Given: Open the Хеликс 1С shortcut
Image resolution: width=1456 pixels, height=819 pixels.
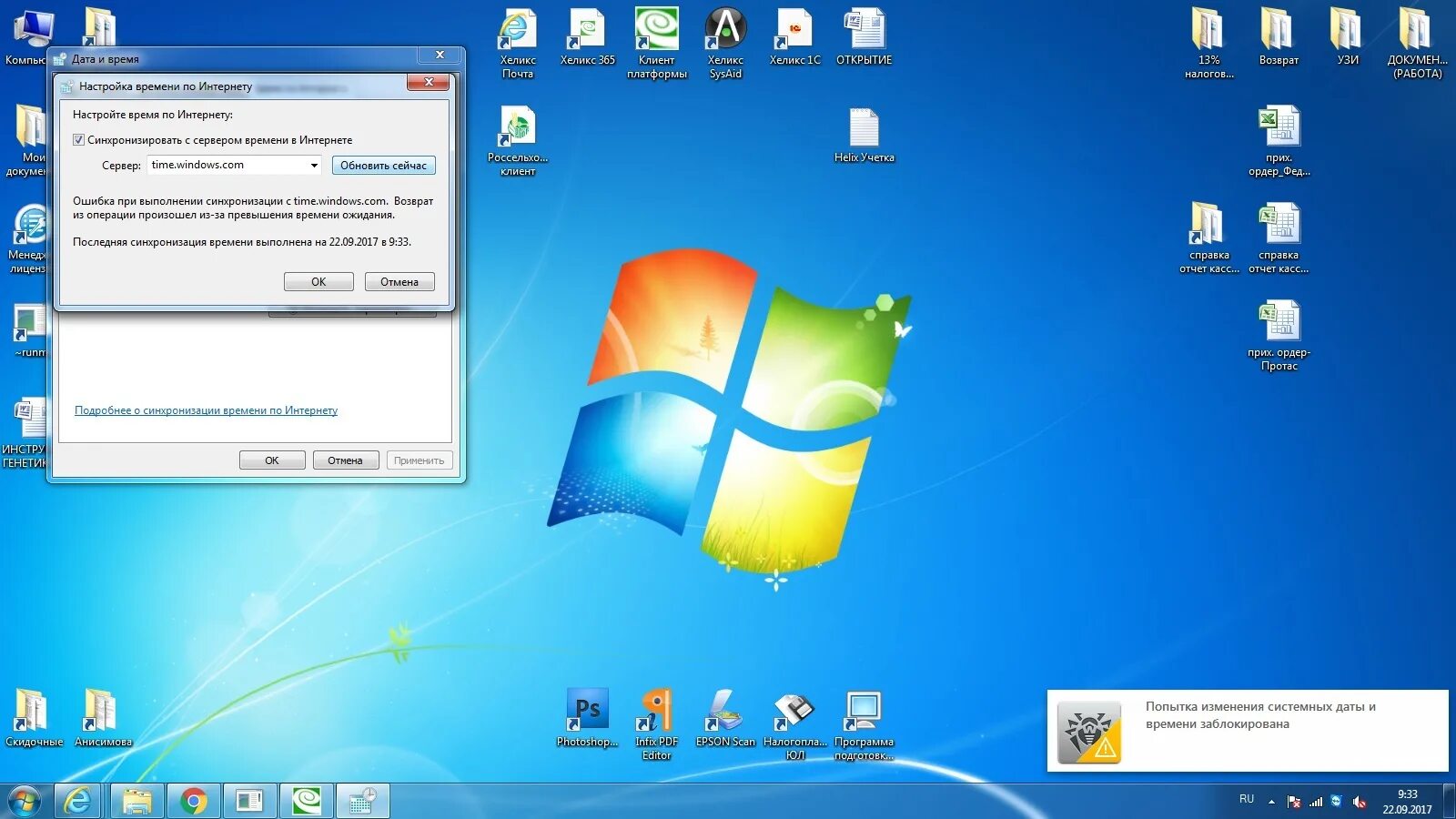Looking at the screenshot, I should [794, 36].
